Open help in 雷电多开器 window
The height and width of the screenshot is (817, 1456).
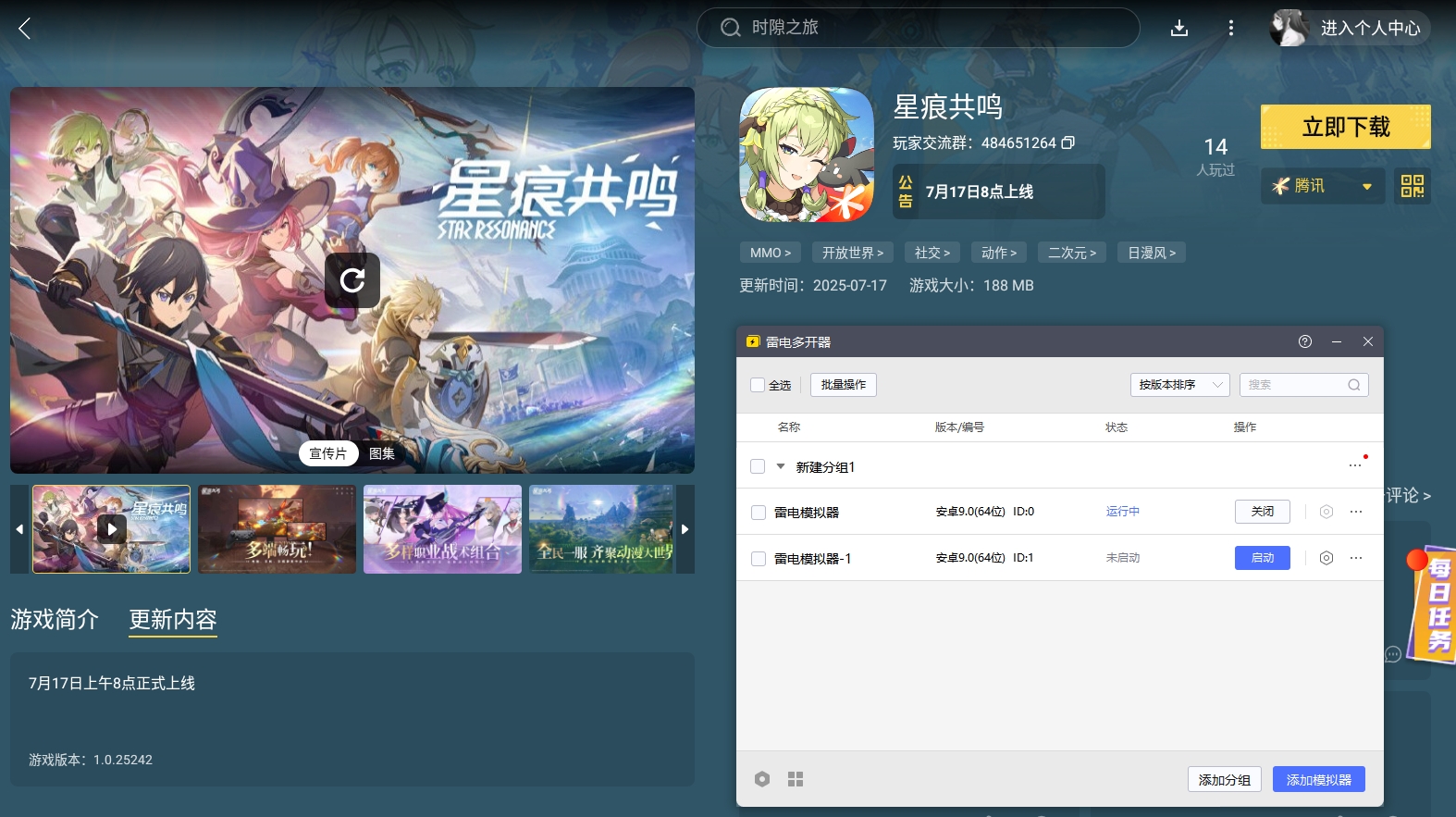1305,341
